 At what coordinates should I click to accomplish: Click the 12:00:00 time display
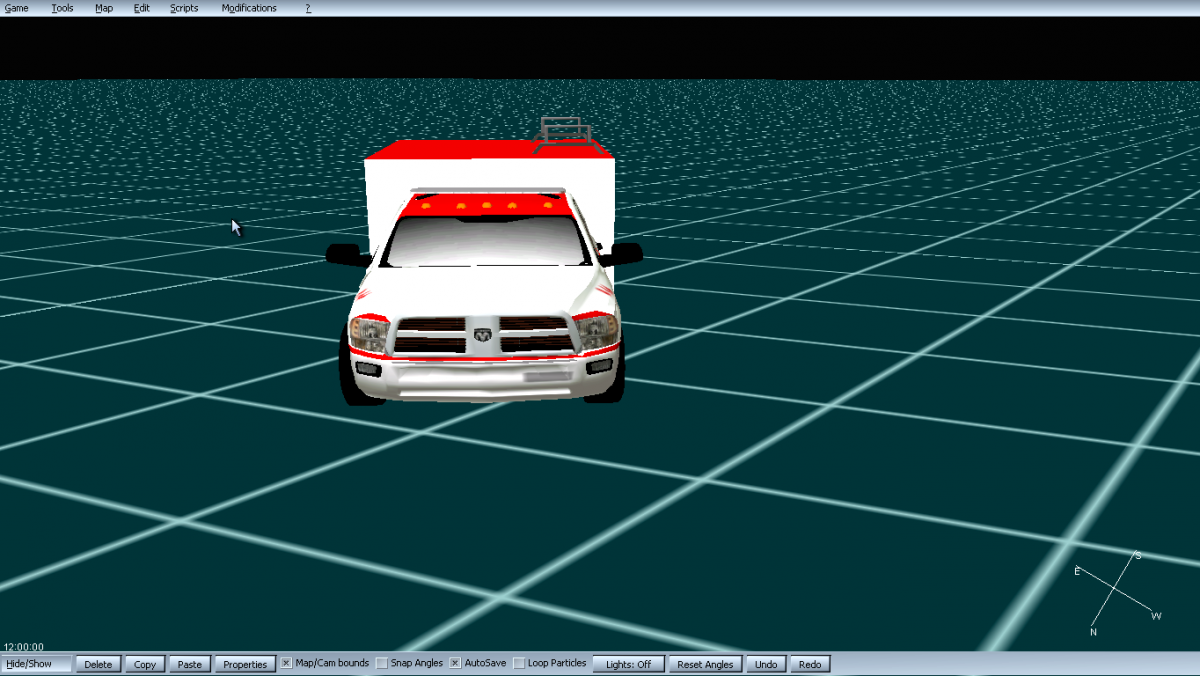[24, 647]
